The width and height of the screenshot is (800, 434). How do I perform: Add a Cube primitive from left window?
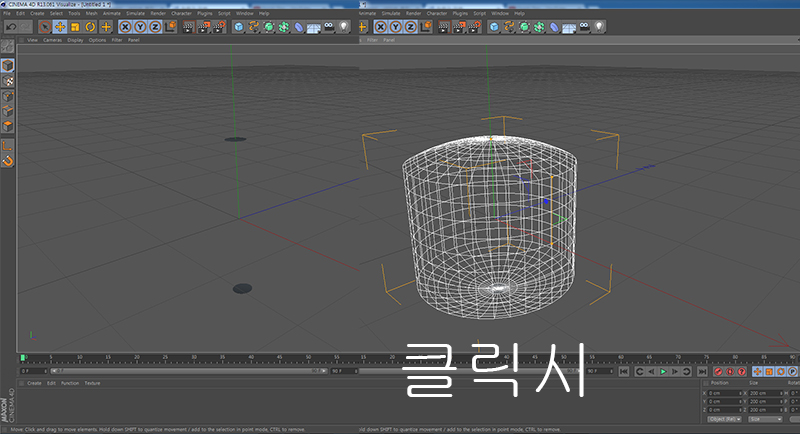tap(238, 27)
